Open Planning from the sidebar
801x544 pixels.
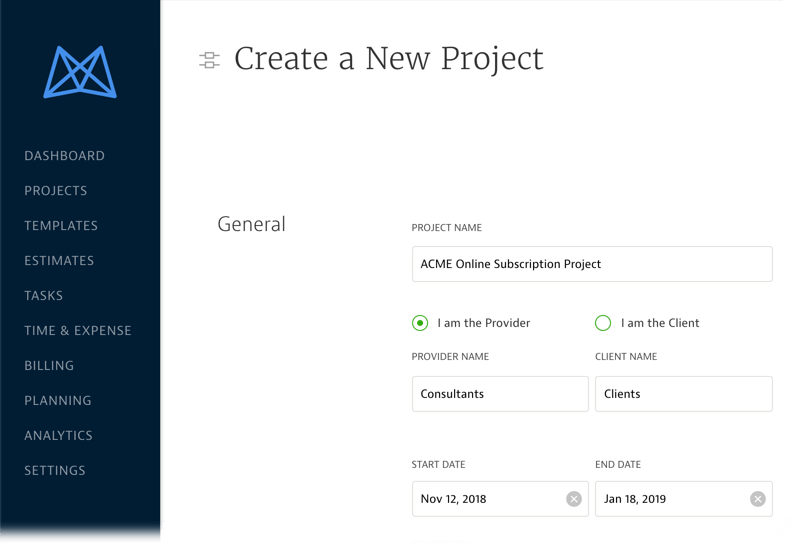pyautogui.click(x=58, y=401)
